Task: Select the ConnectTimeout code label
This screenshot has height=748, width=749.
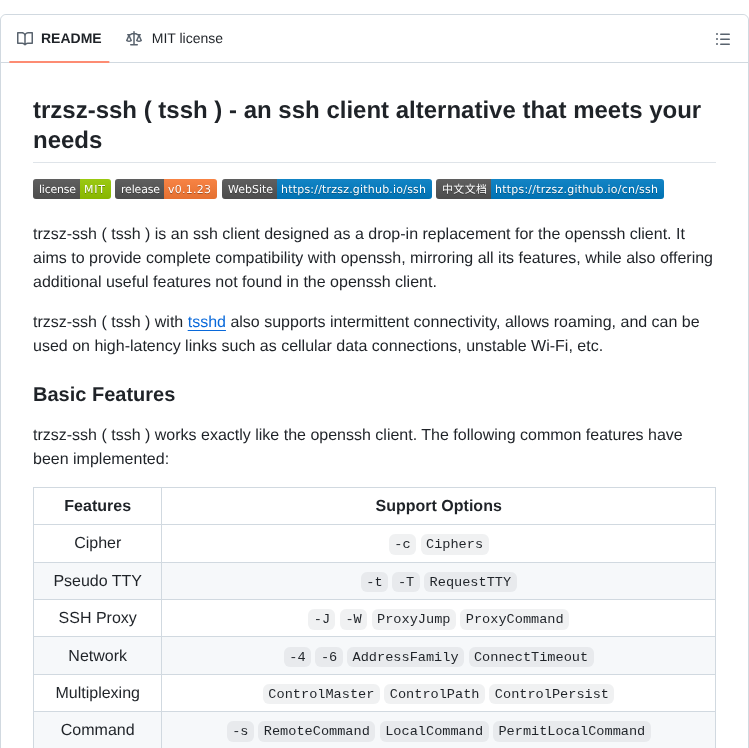Action: [530, 657]
